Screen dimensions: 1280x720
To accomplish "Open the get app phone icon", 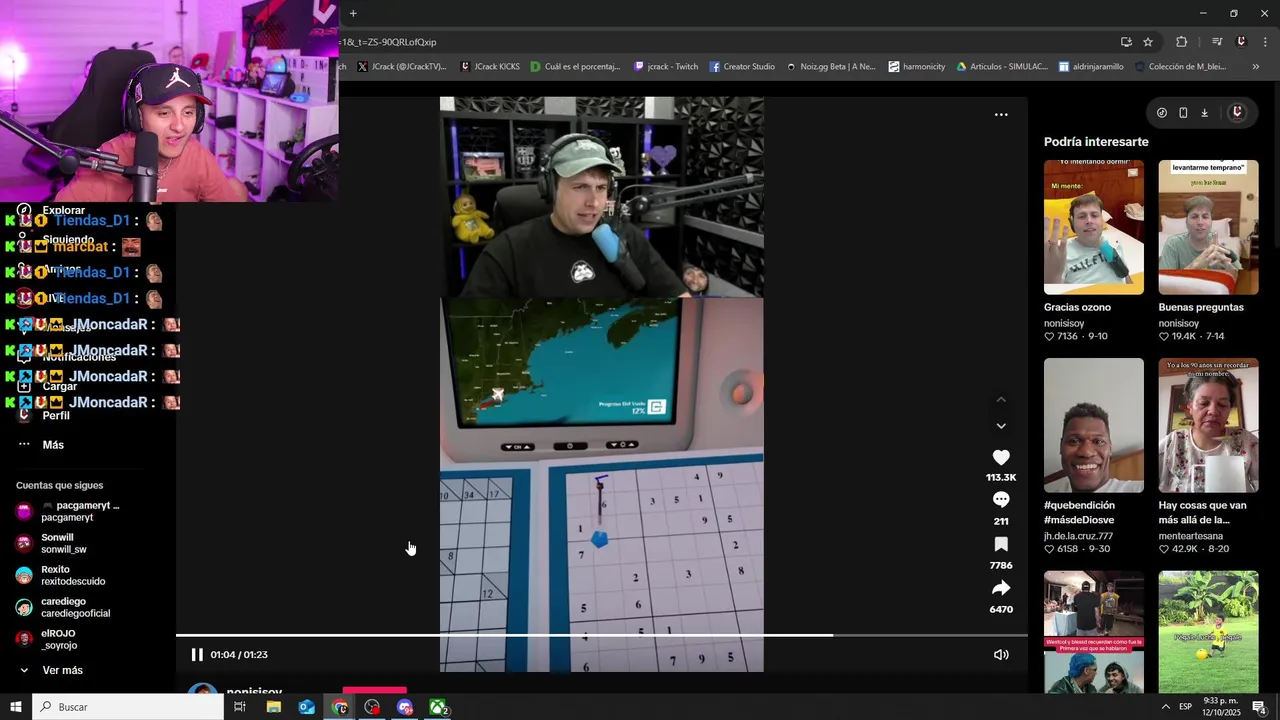I will pyautogui.click(x=1183, y=113).
